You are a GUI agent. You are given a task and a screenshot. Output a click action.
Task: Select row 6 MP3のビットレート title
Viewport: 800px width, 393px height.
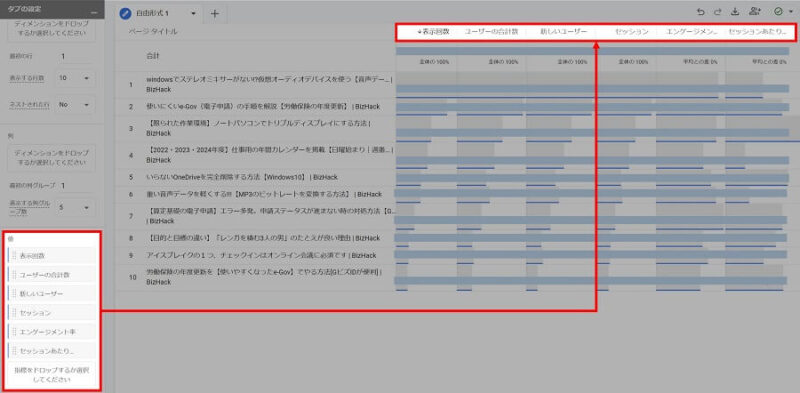pyautogui.click(x=264, y=194)
